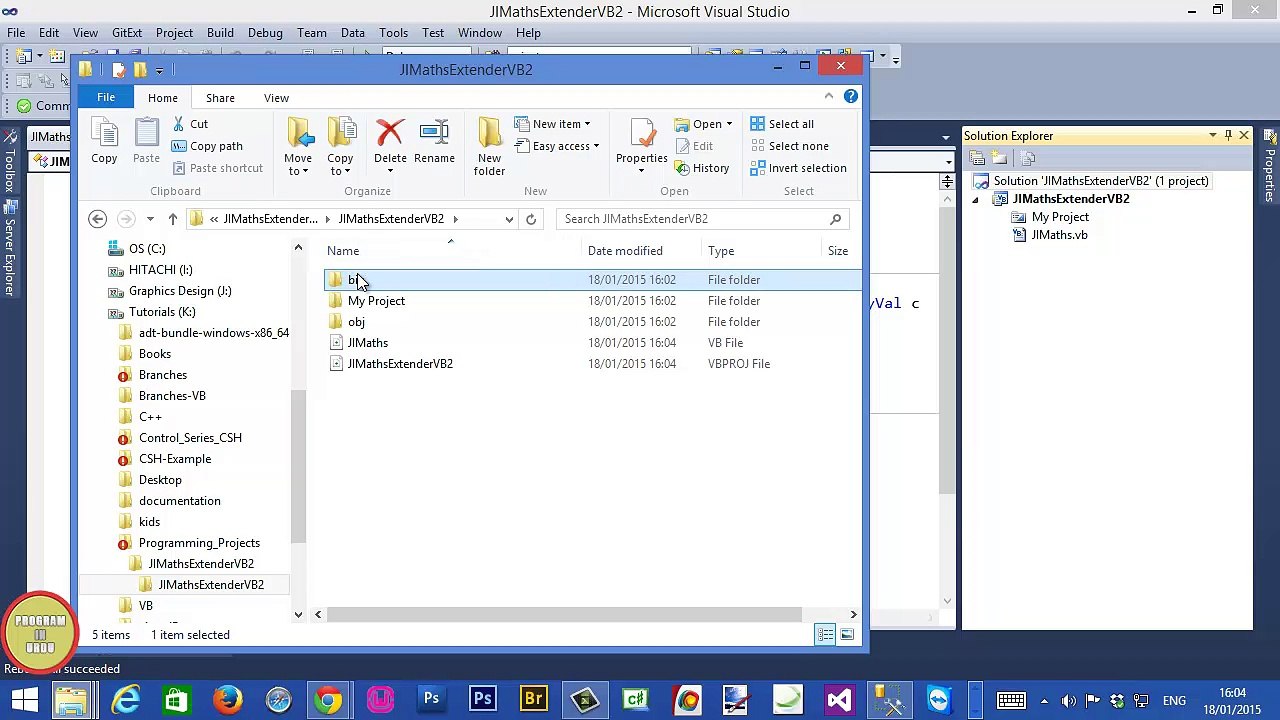This screenshot has width=1280, height=720.
Task: Refresh the folder view in address bar
Action: point(531,219)
